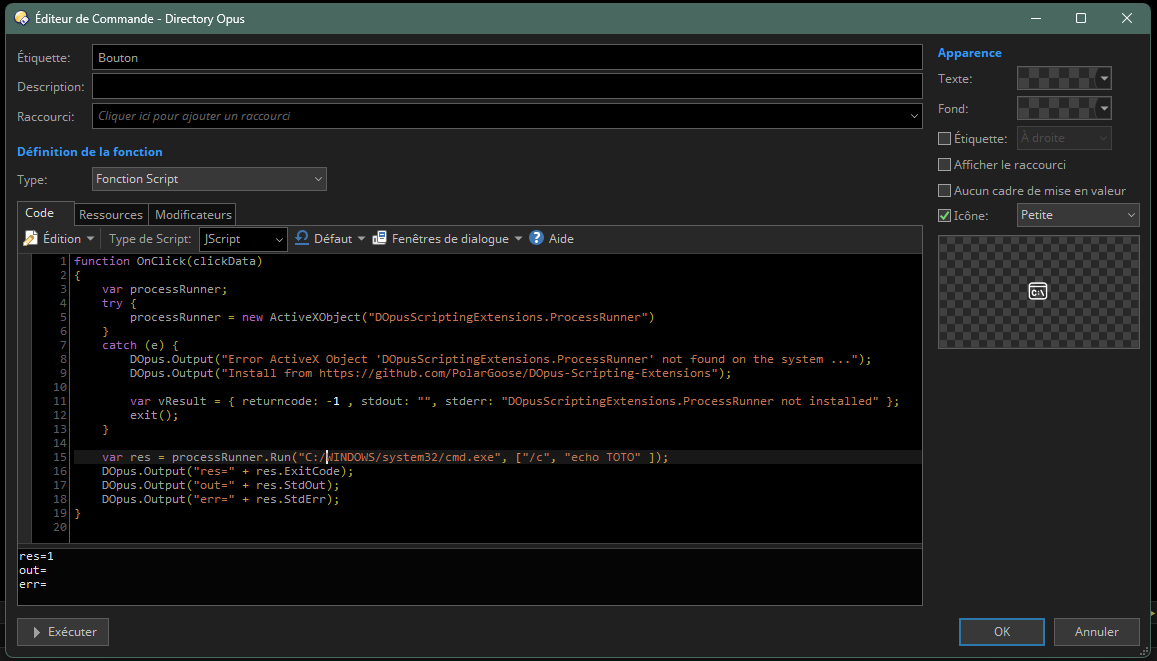Open the Fenêtres de dialogue menu
Viewport: 1157px width, 661px height.
coord(447,238)
